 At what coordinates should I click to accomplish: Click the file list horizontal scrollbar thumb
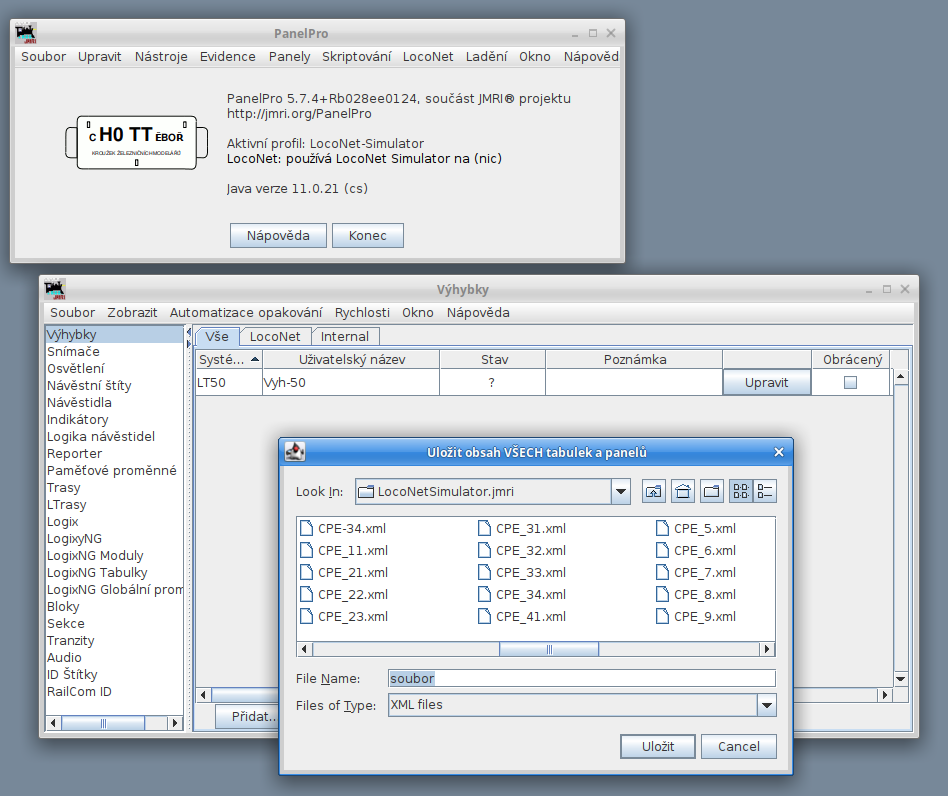pos(549,649)
